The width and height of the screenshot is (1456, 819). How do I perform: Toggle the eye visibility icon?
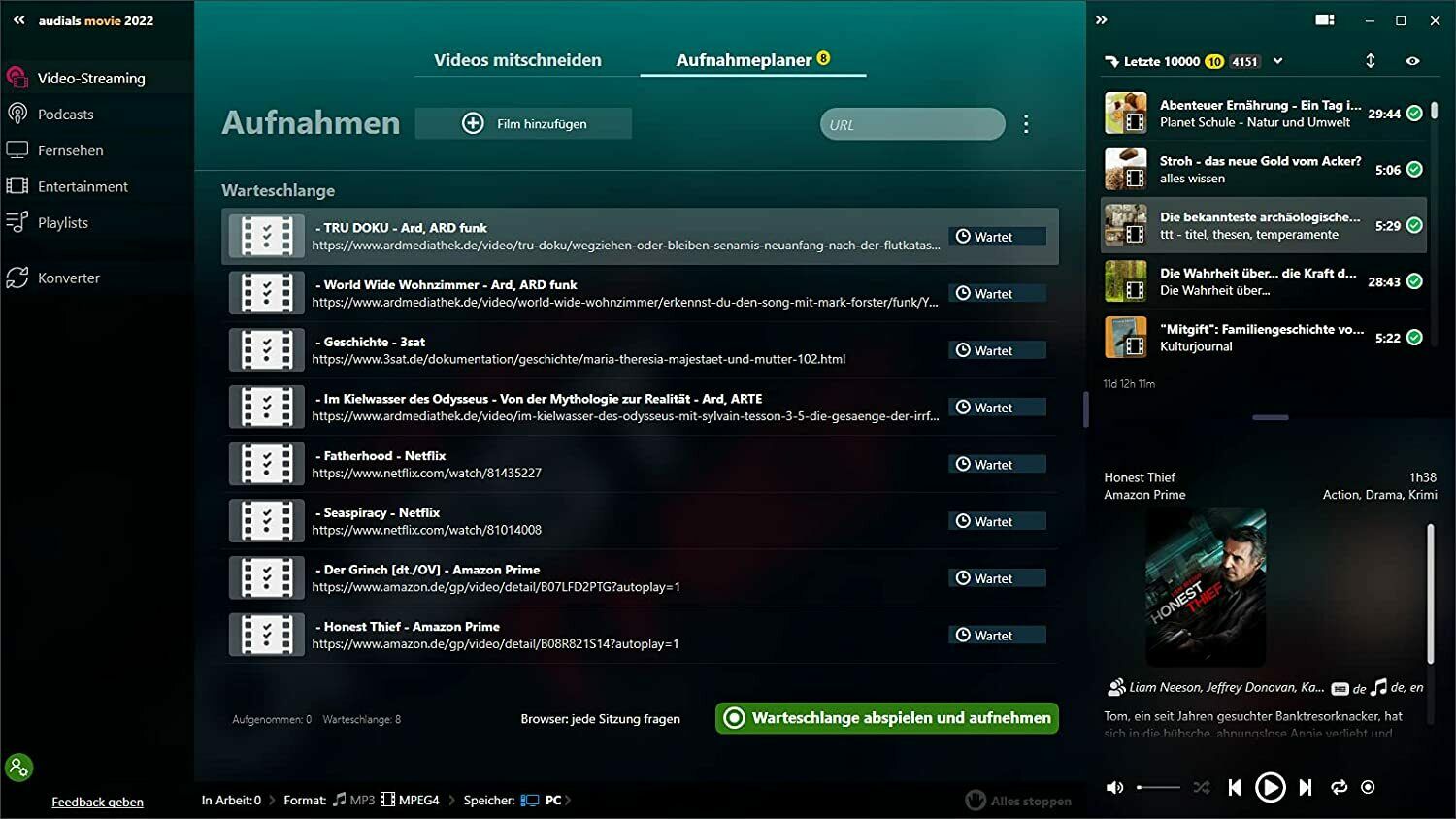pyautogui.click(x=1412, y=61)
